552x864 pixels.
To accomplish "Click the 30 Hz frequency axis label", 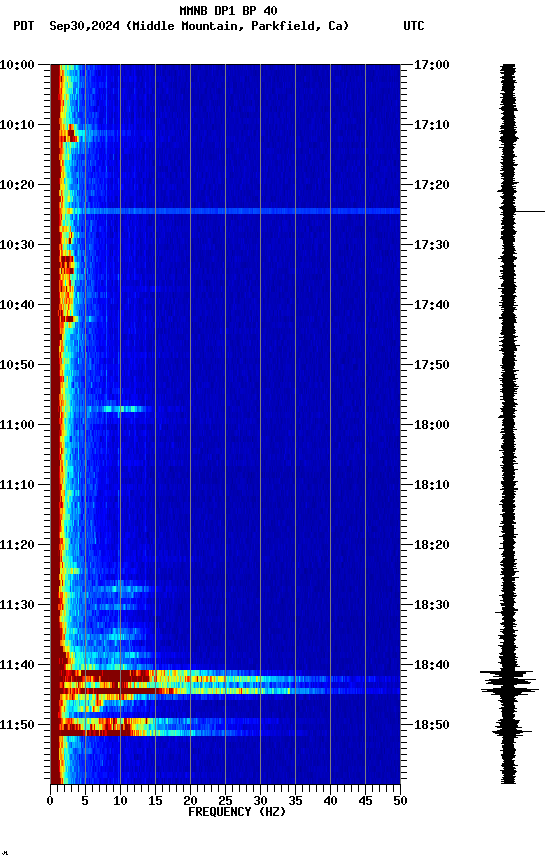I will coord(260,801).
